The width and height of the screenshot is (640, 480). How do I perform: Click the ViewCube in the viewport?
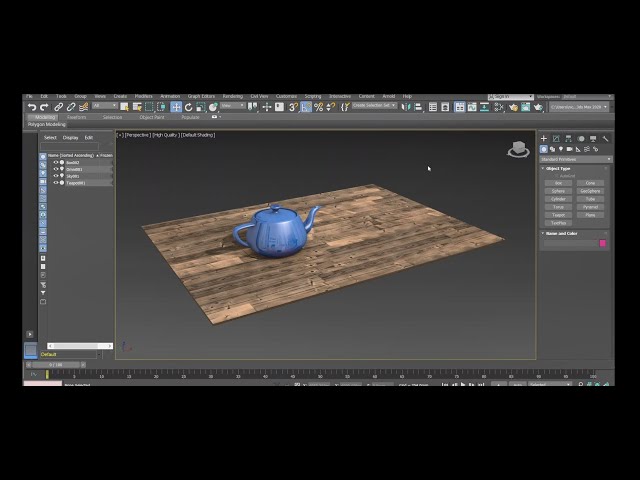pyautogui.click(x=518, y=149)
